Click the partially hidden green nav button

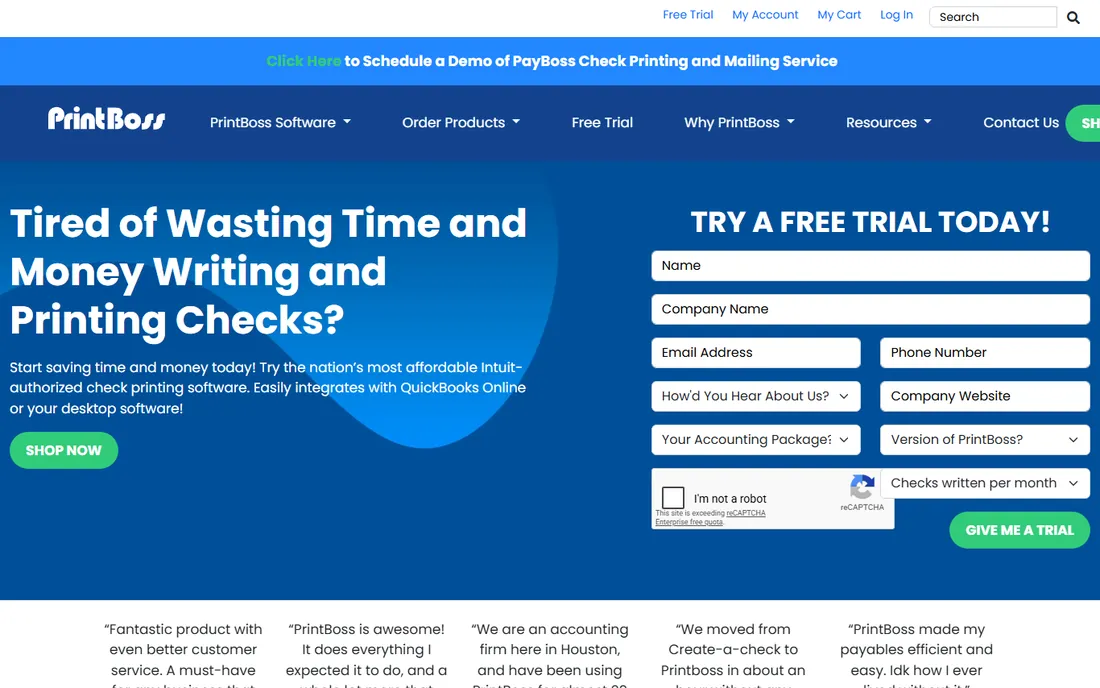tap(1083, 123)
